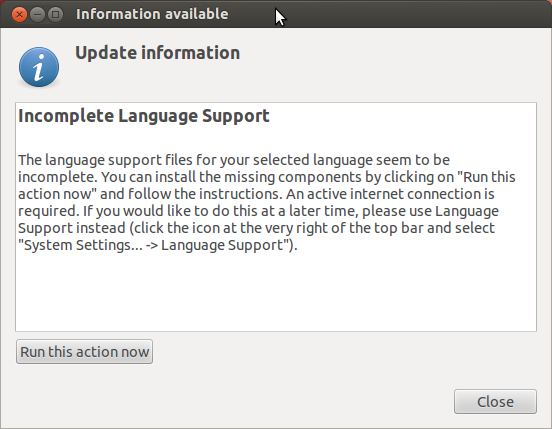The width and height of the screenshot is (552, 429).
Task: Click the blank dialog area between the two buttons
Action: point(303,378)
